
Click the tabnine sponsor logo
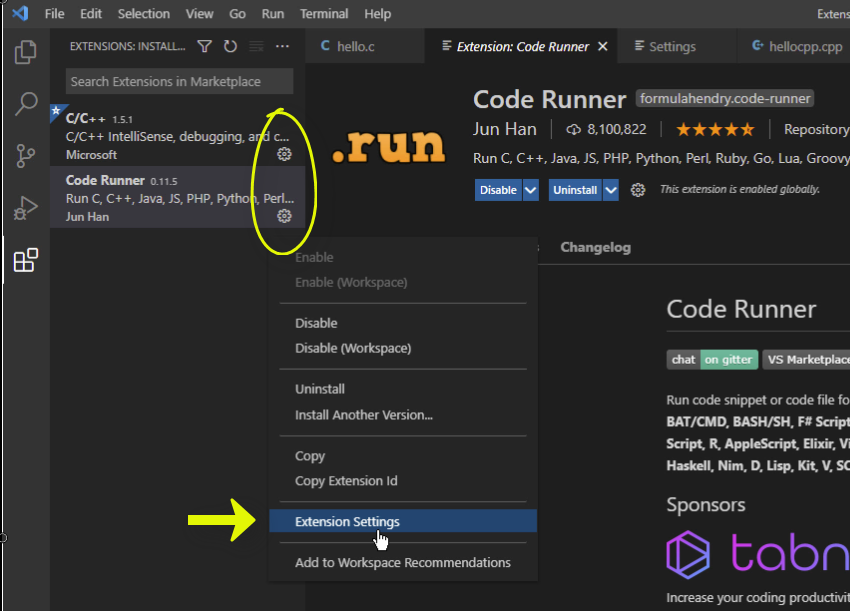coord(757,554)
